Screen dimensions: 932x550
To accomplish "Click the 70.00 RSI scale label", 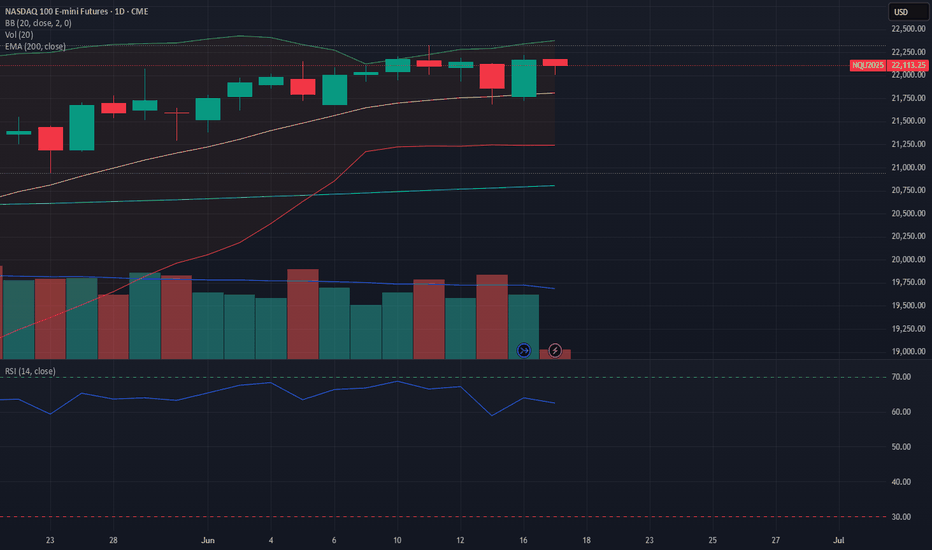I will [901, 377].
